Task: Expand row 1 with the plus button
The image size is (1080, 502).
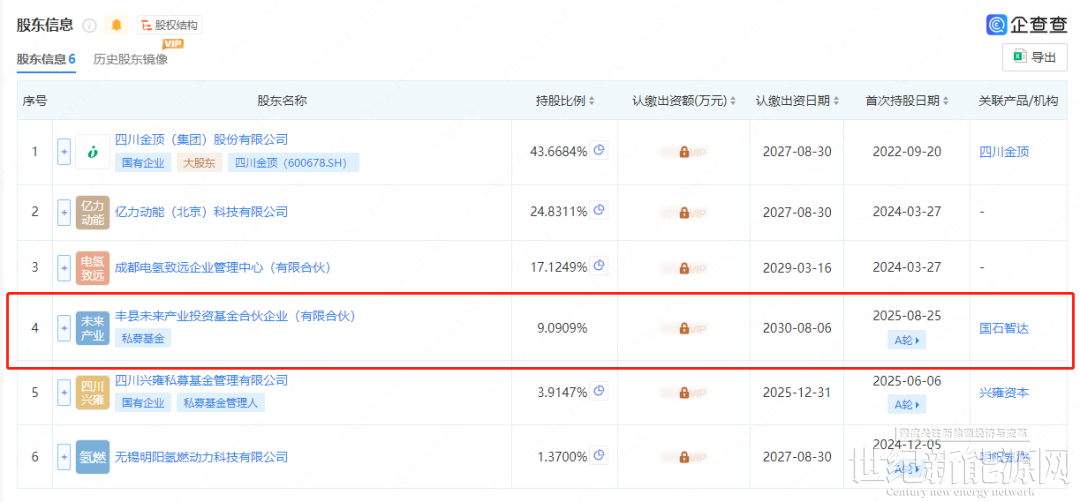Action: pyautogui.click(x=64, y=152)
